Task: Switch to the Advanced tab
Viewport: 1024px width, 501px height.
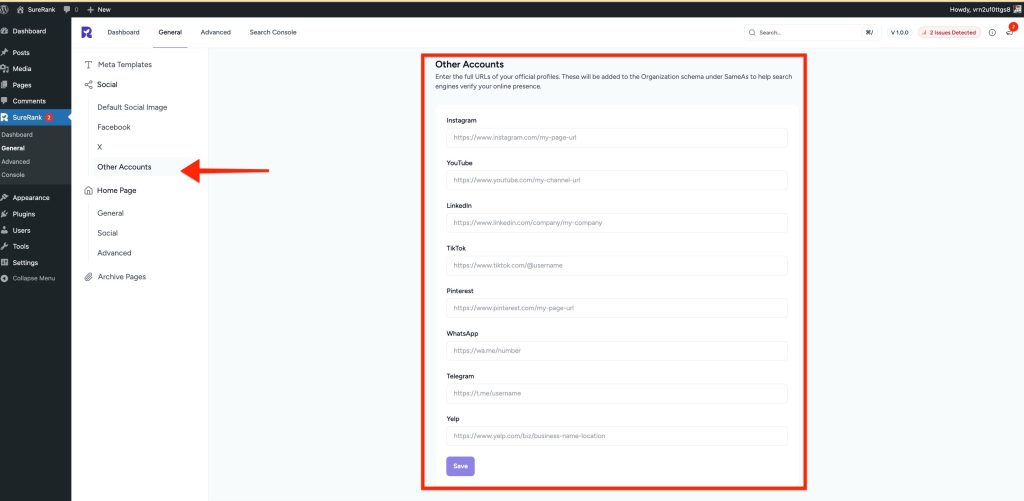Action: [x=216, y=32]
